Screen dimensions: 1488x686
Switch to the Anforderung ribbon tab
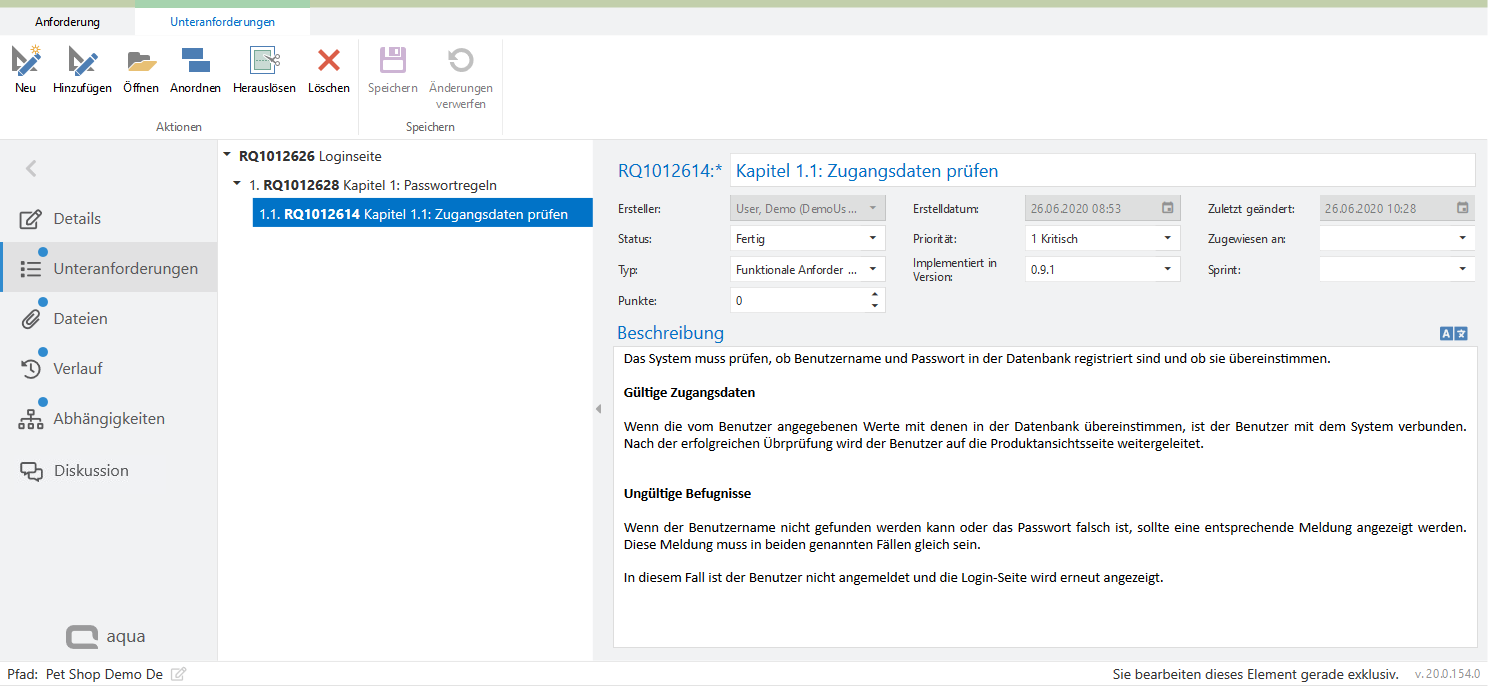67,21
